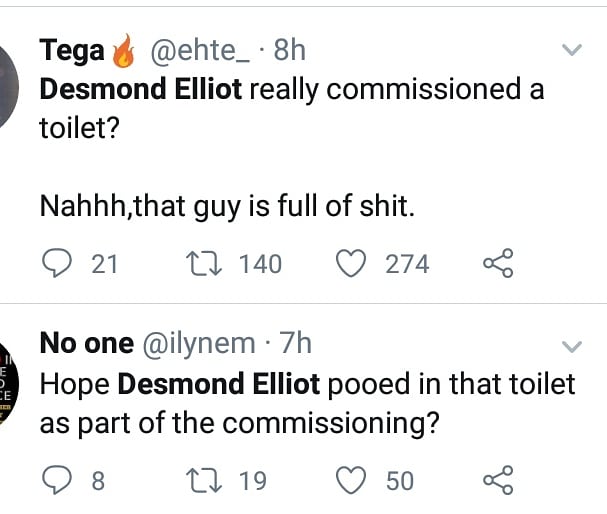Share Tega's tweet
The width and height of the screenshot is (607, 514).
[x=497, y=263]
